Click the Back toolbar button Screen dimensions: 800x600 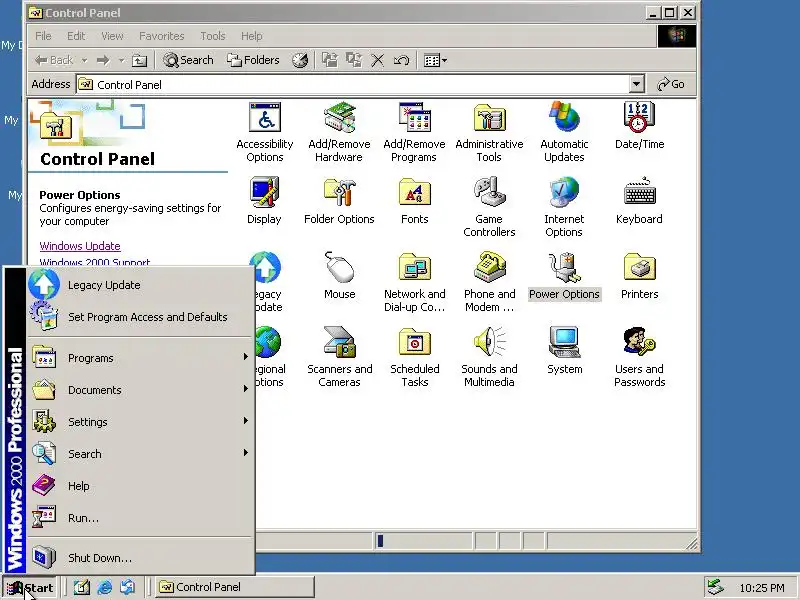[x=54, y=60]
